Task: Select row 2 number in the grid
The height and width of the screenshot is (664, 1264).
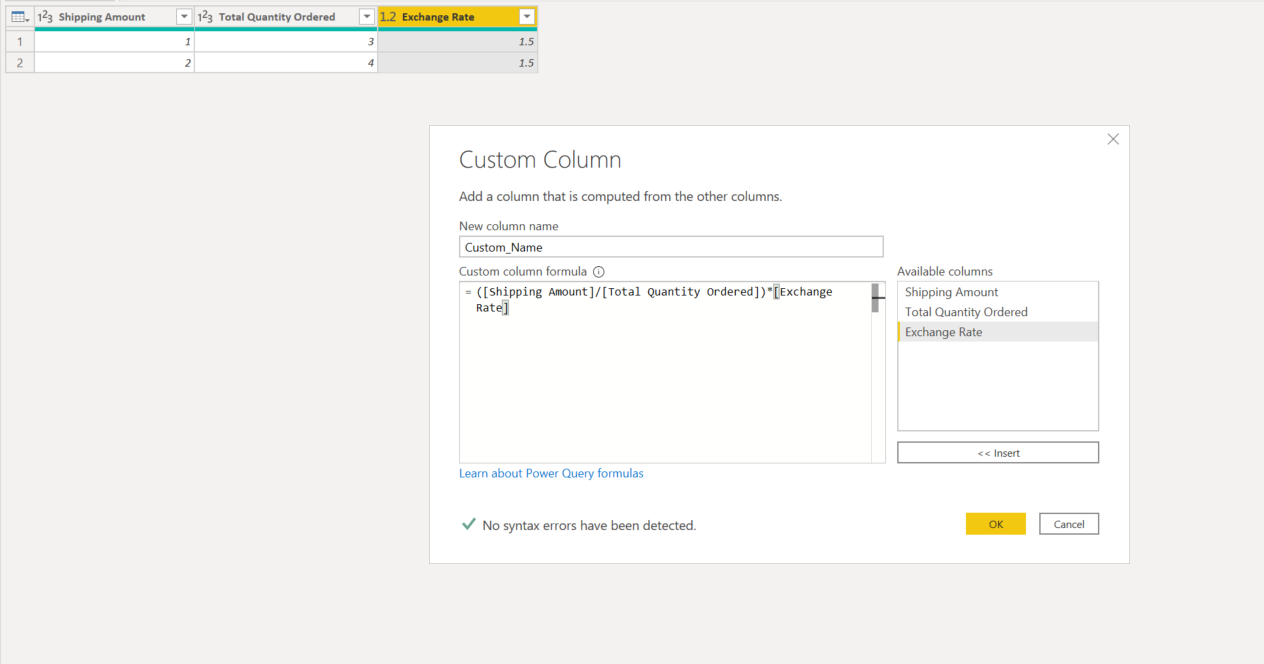Action: [20, 62]
